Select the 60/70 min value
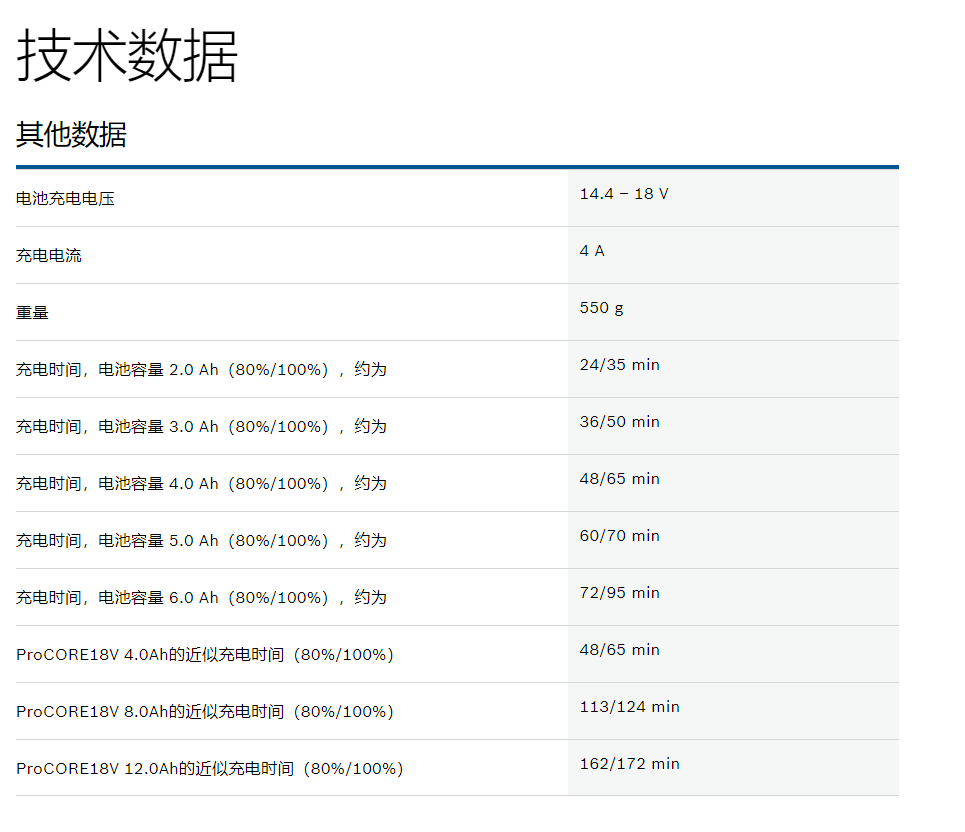 point(619,536)
